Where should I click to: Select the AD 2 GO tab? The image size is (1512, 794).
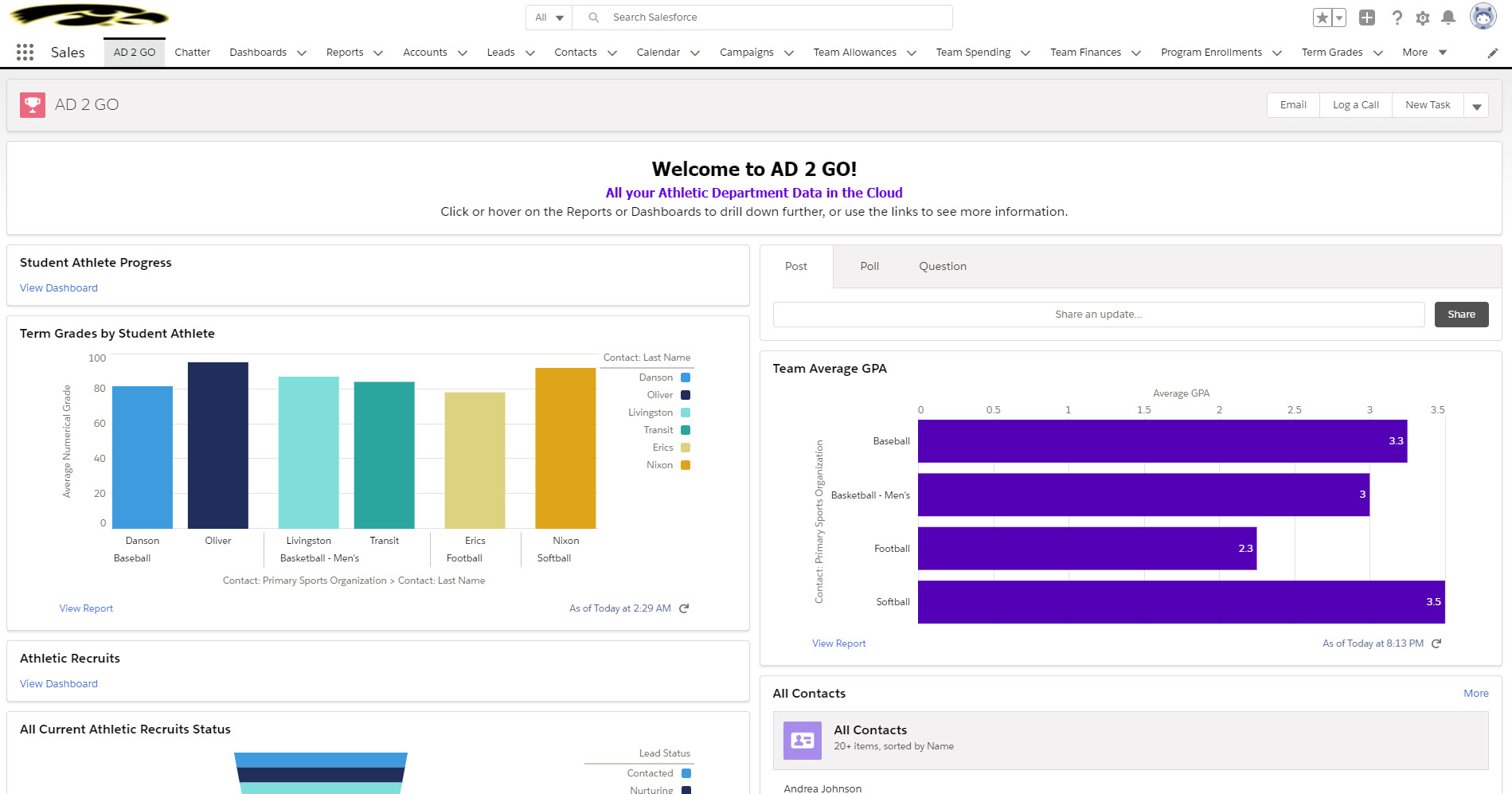point(135,53)
